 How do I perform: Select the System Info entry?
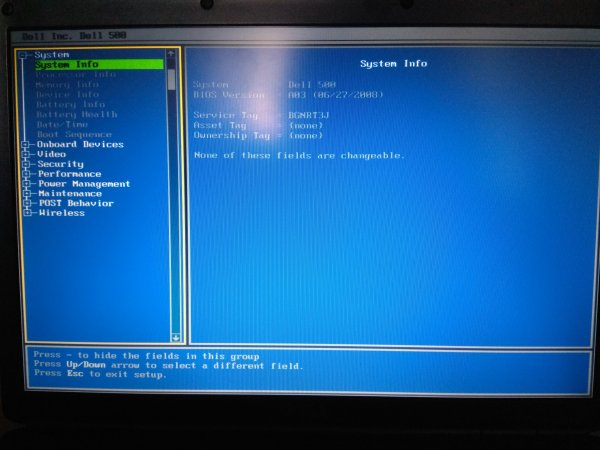[66, 64]
